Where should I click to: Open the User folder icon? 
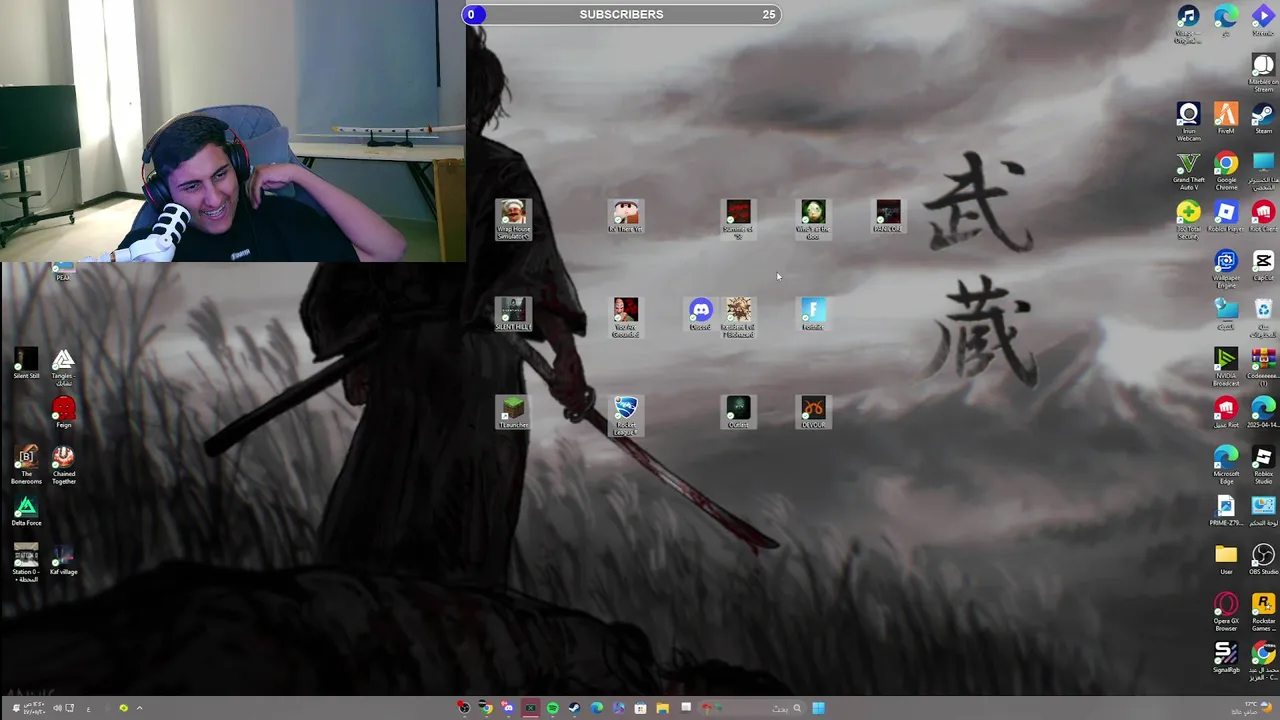[1226, 559]
